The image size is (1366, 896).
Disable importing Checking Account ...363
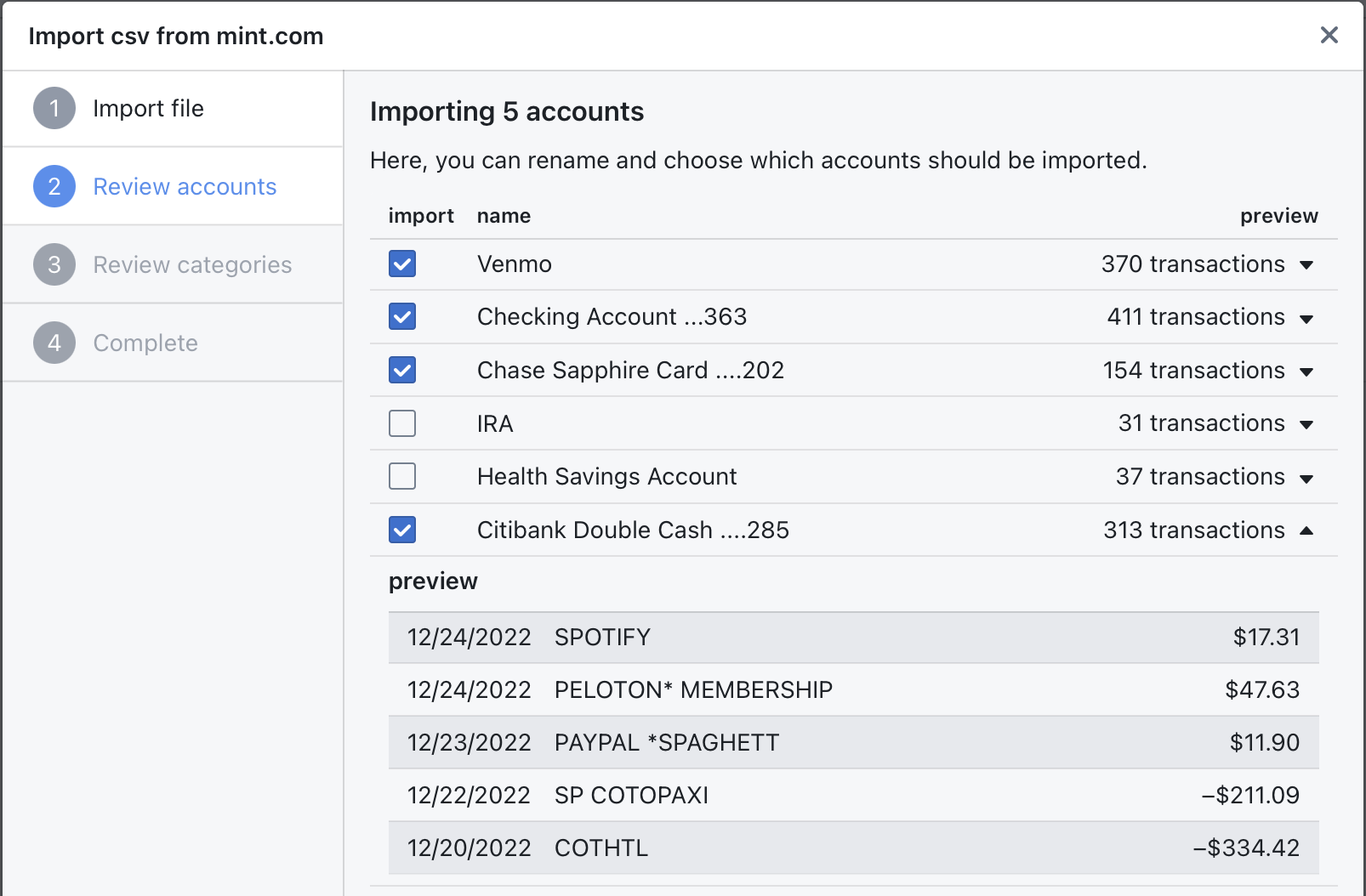click(401, 316)
